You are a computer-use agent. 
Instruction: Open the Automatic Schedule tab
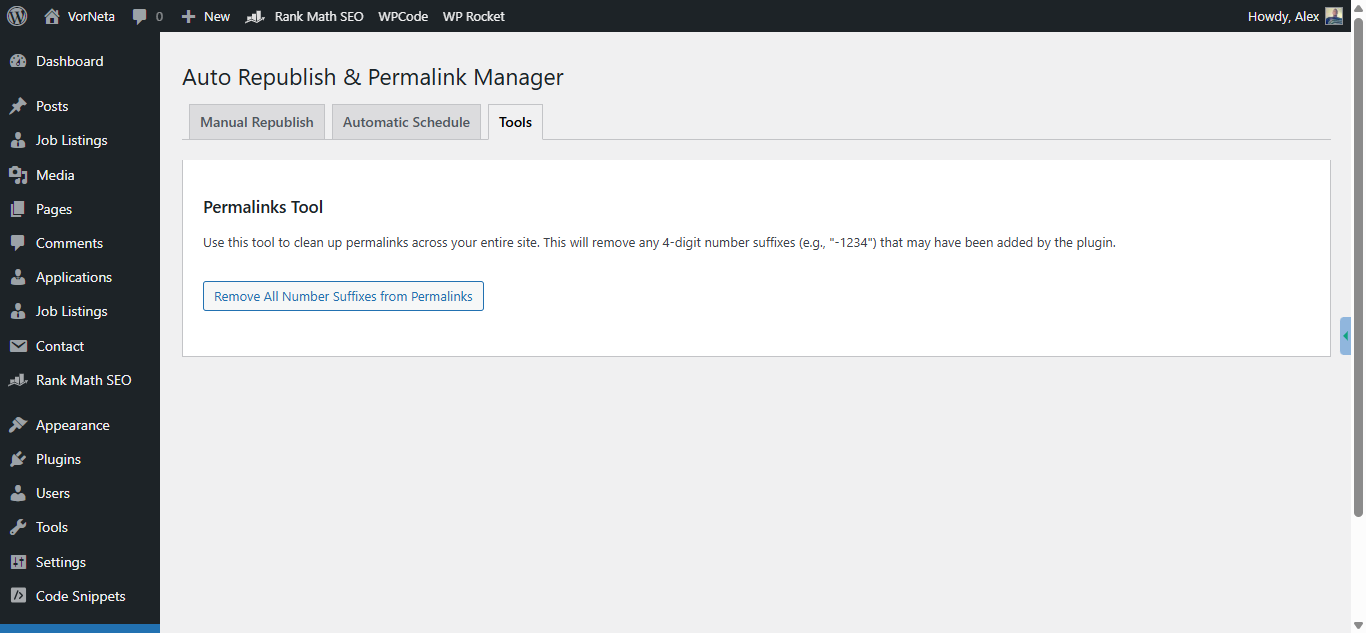point(406,121)
